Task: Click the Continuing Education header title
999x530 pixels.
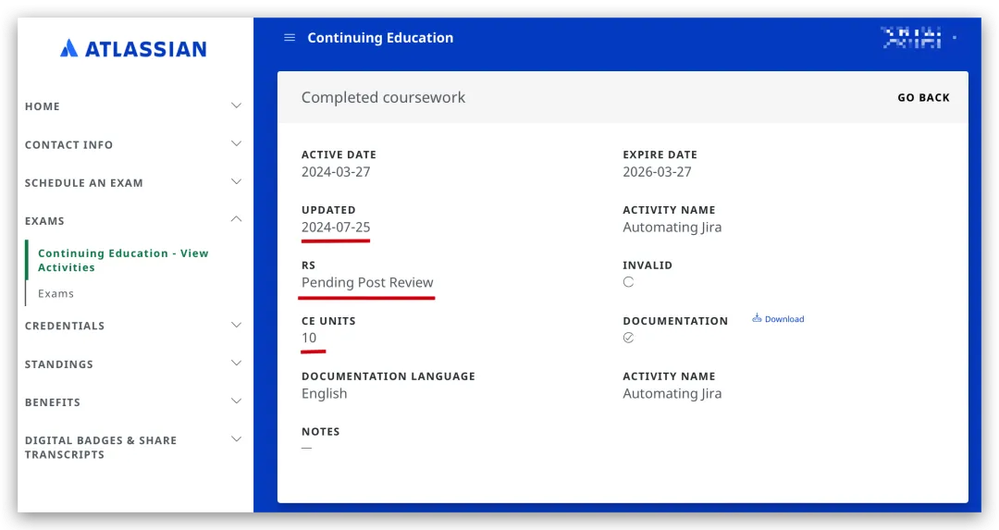Action: pos(380,38)
